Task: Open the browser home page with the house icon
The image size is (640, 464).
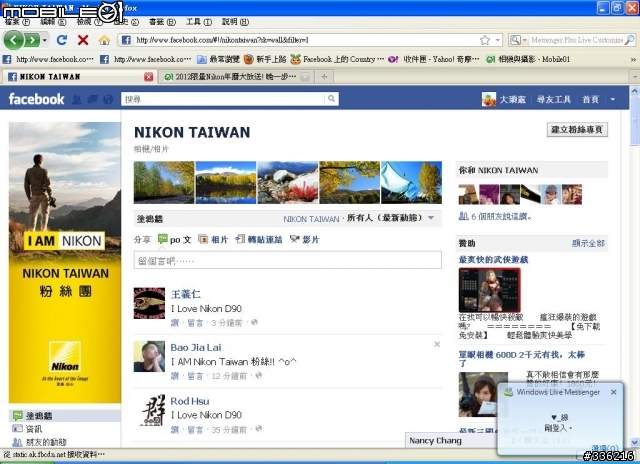Action: (x=104, y=40)
